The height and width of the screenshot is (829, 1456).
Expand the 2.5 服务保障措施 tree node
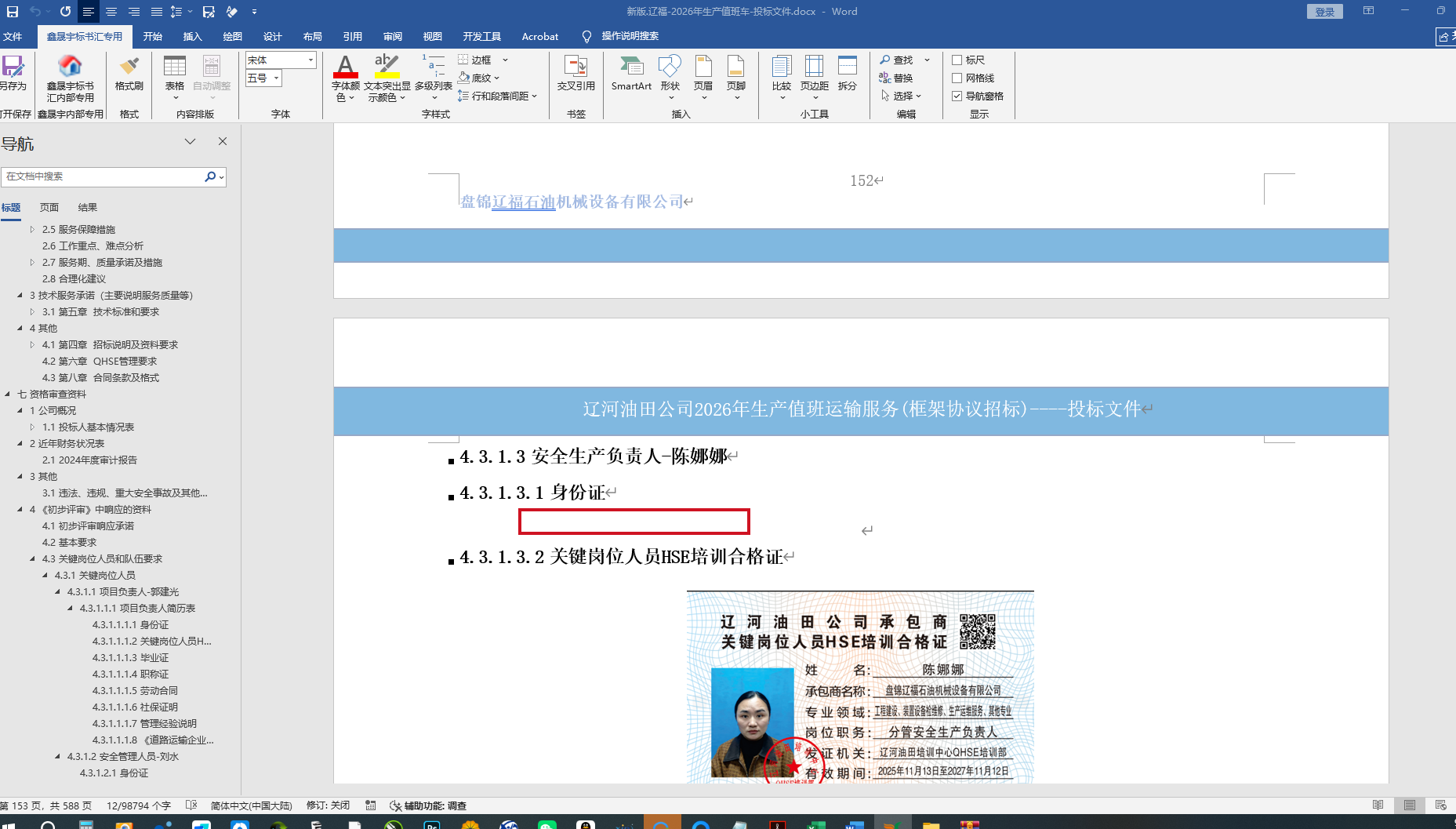pos(32,229)
